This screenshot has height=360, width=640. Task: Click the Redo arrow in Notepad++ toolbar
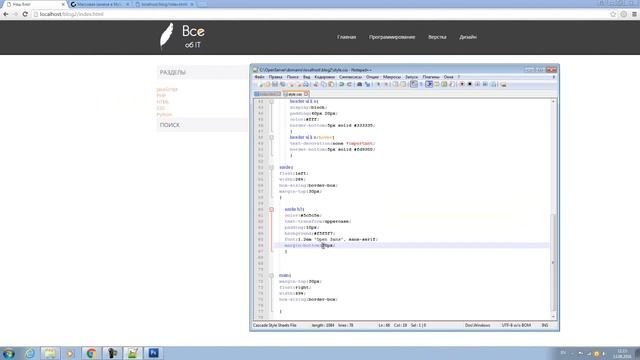click(349, 84)
